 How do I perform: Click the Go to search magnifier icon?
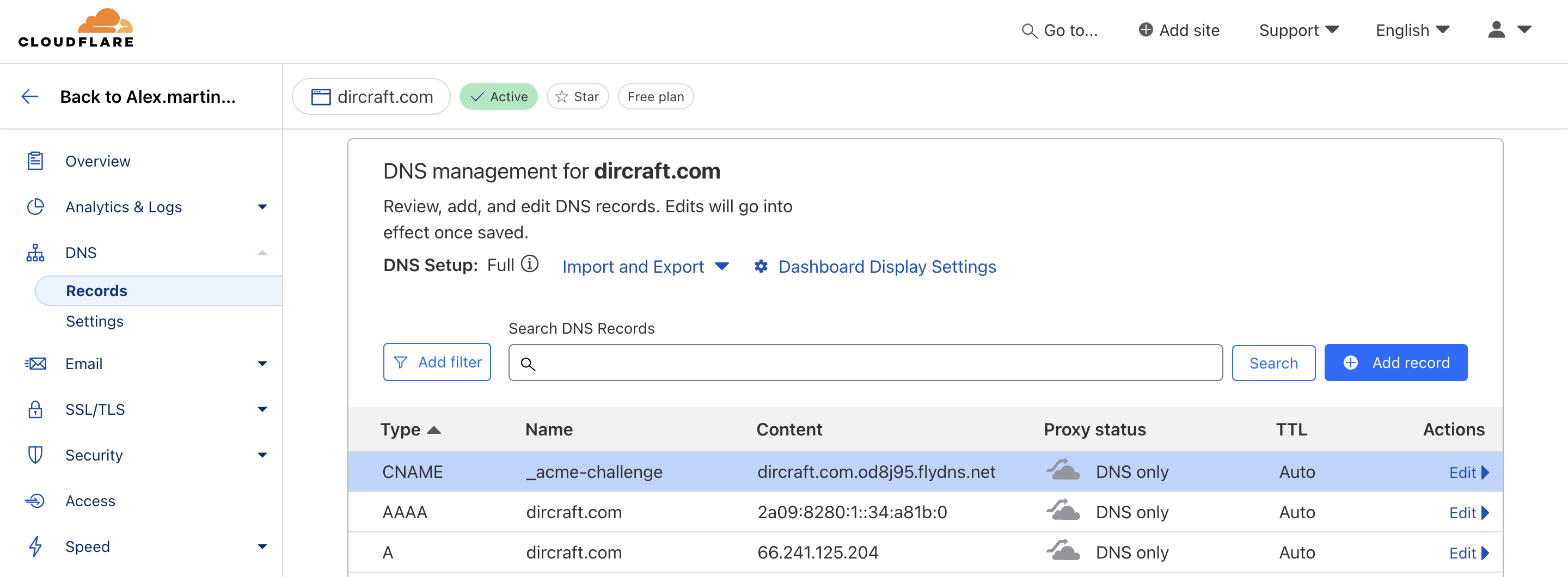1028,31
